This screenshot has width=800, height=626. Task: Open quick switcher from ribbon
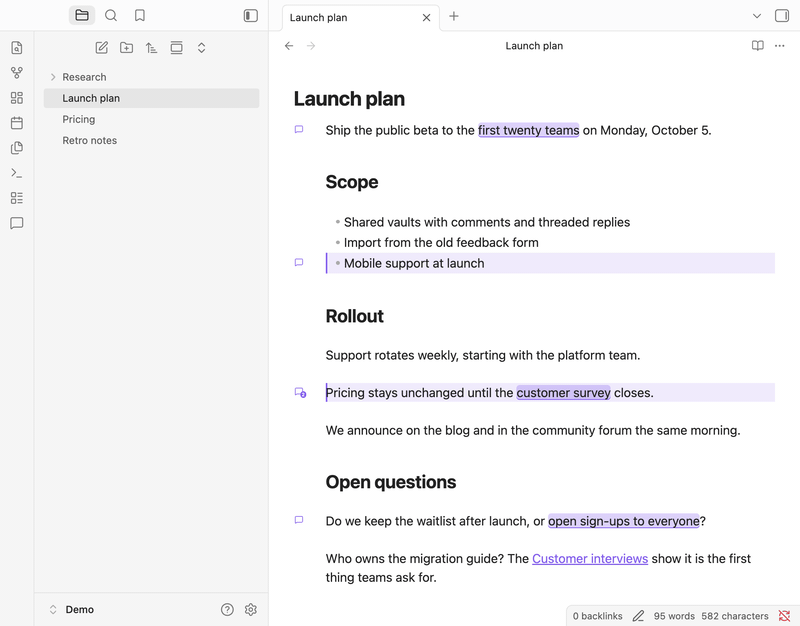point(17,48)
